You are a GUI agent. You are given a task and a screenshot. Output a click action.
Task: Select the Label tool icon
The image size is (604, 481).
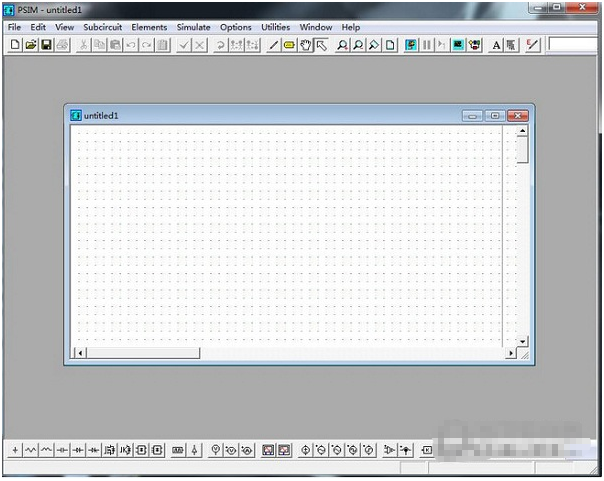289,45
